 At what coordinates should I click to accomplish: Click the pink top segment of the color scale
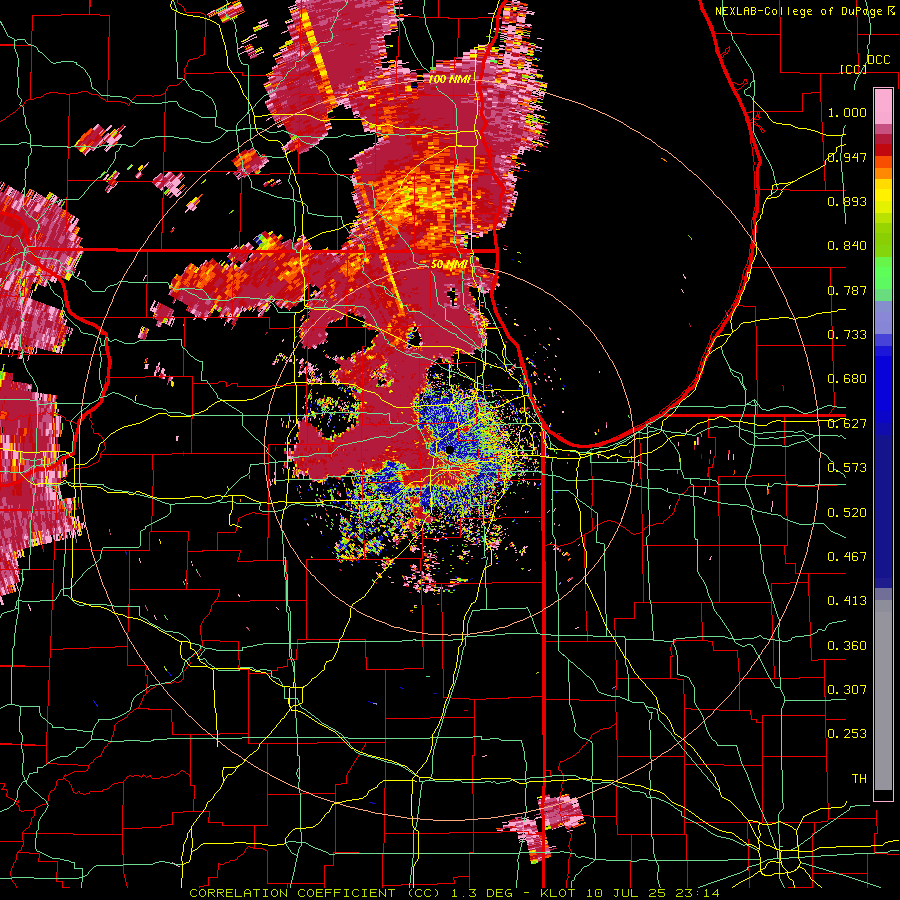[883, 107]
